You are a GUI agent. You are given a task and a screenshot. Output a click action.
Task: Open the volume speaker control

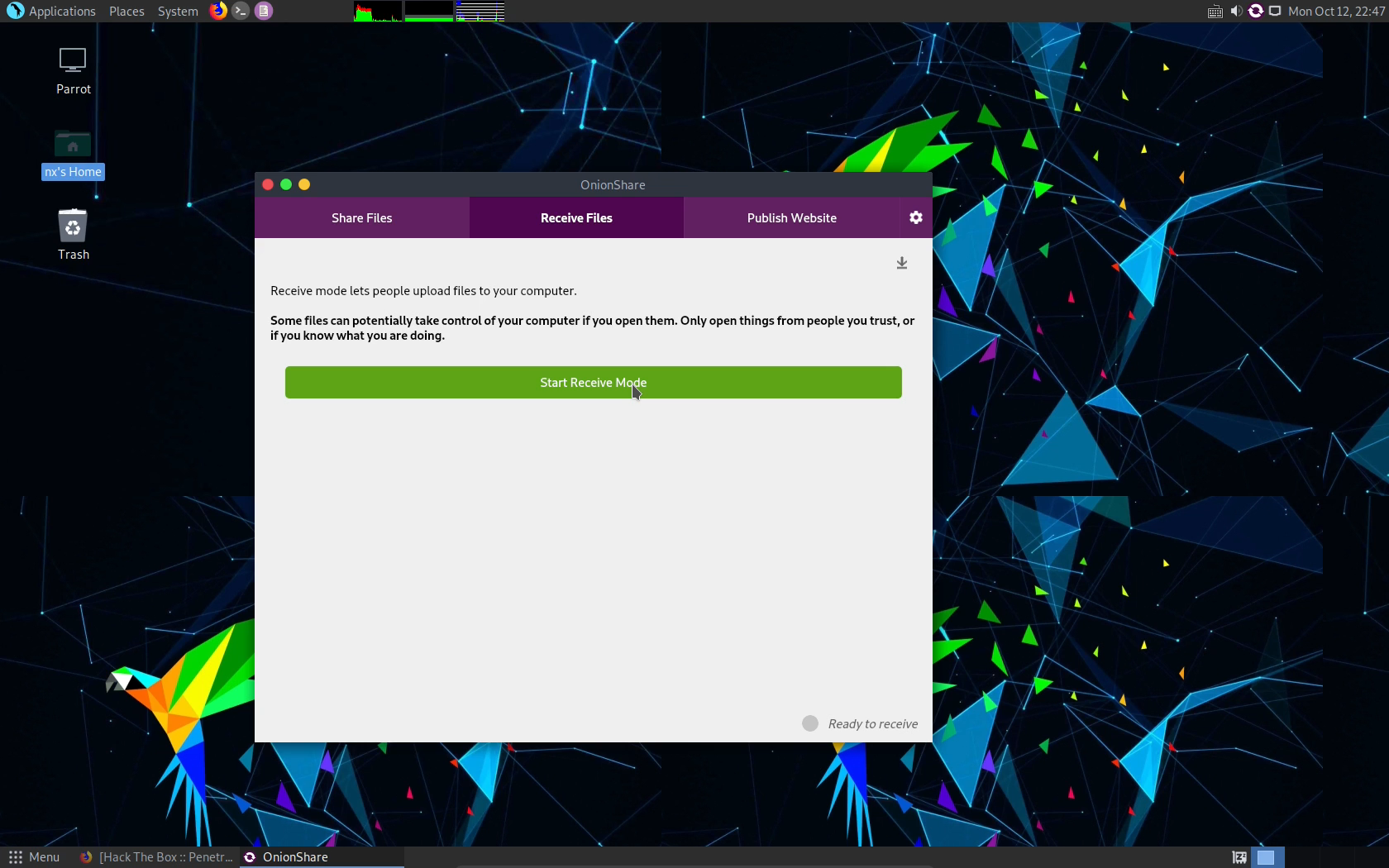1236,11
